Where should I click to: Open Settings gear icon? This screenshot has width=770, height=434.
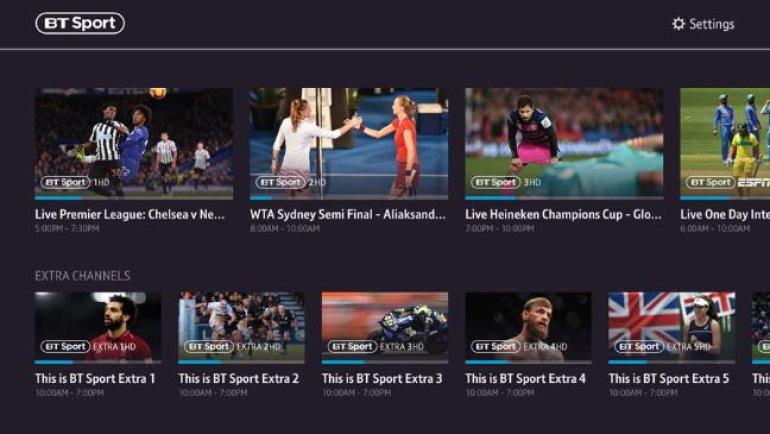(678, 24)
